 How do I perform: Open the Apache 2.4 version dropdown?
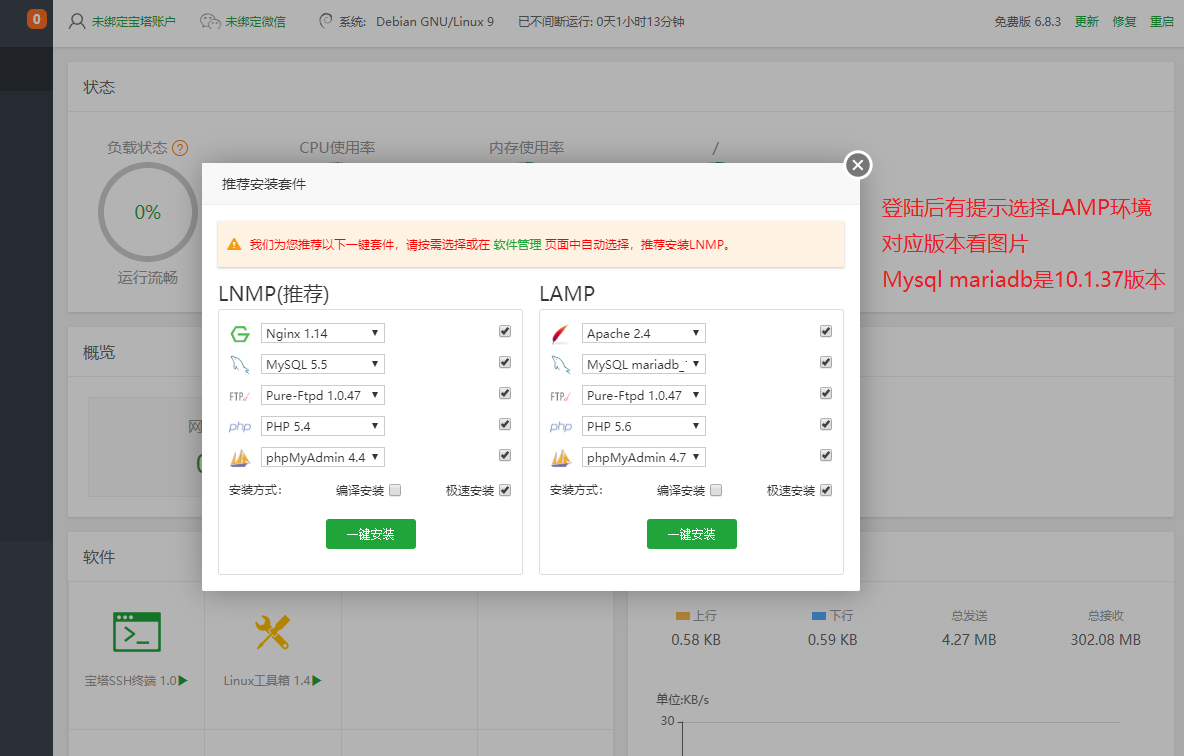643,333
